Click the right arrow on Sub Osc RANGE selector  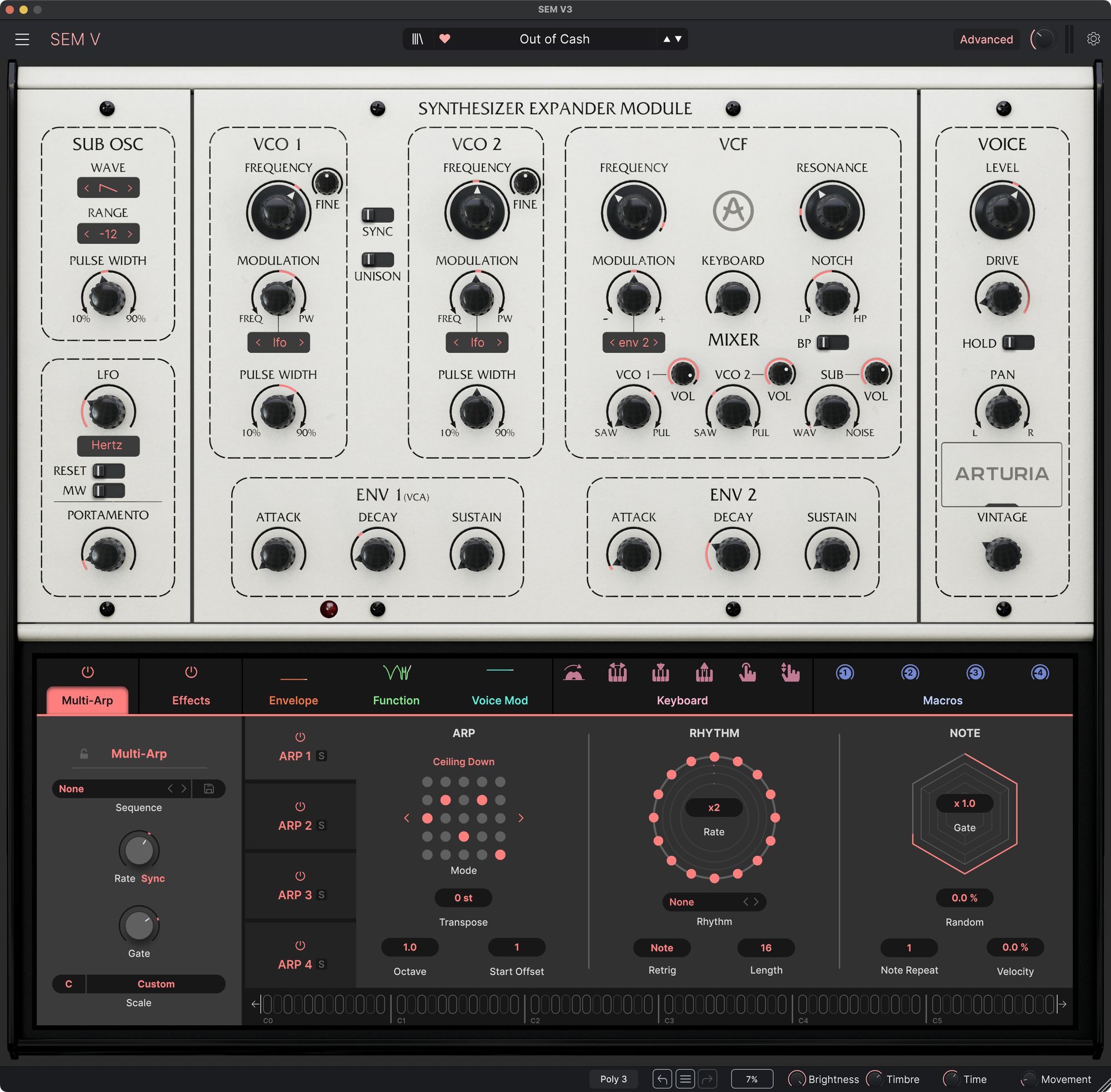tap(131, 233)
